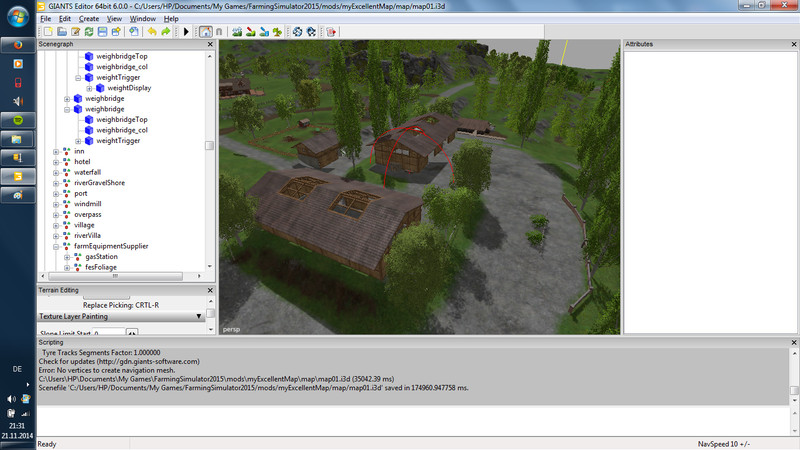The height and width of the screenshot is (450, 800).
Task: Open the View menu
Action: tap(114, 19)
